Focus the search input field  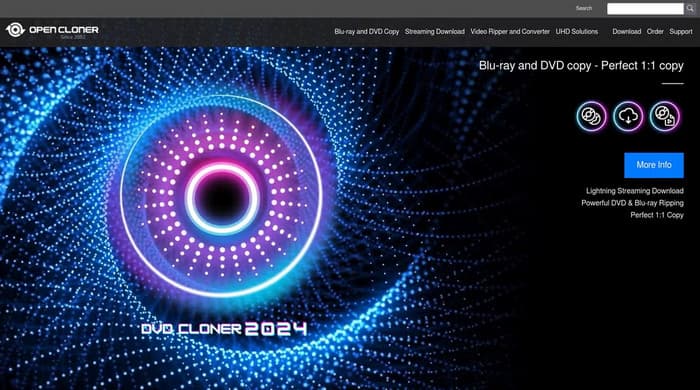pyautogui.click(x=645, y=8)
